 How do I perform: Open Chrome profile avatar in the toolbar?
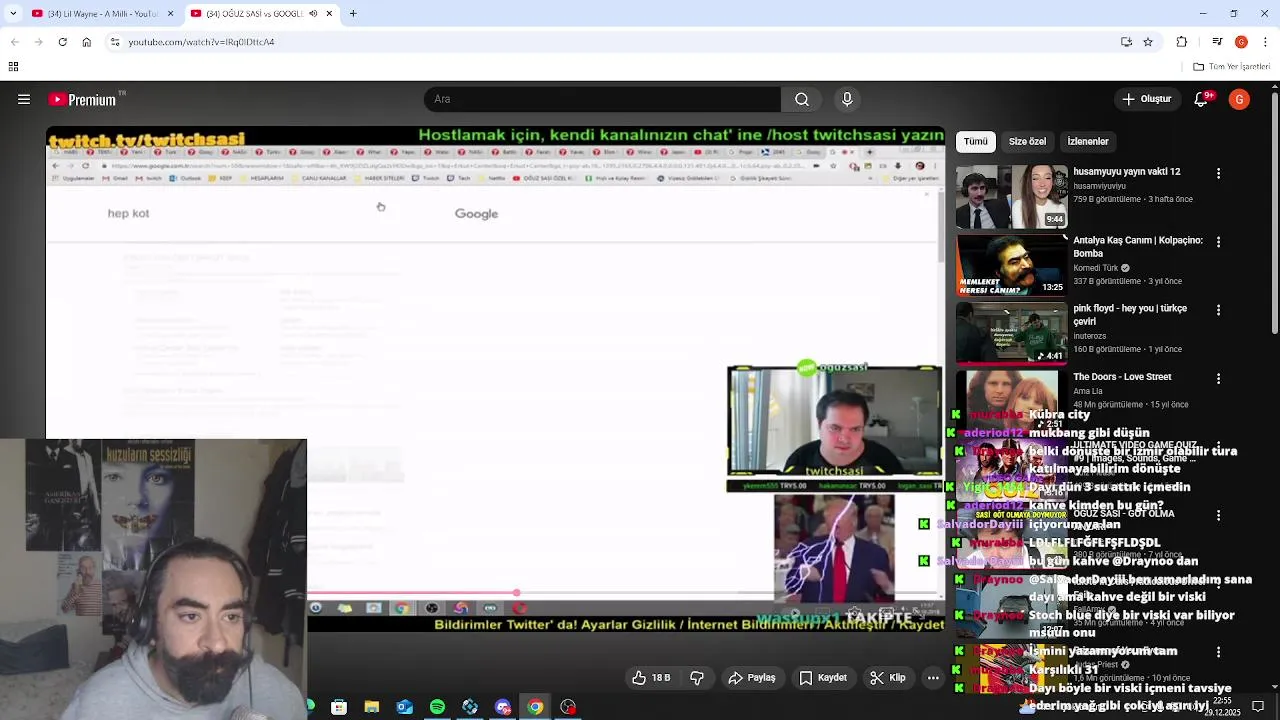[1241, 42]
